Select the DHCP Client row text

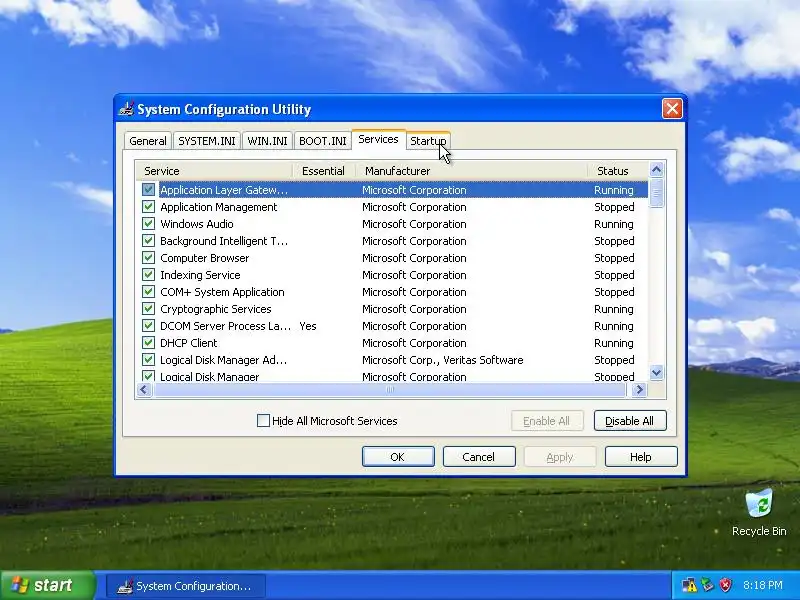pos(188,343)
